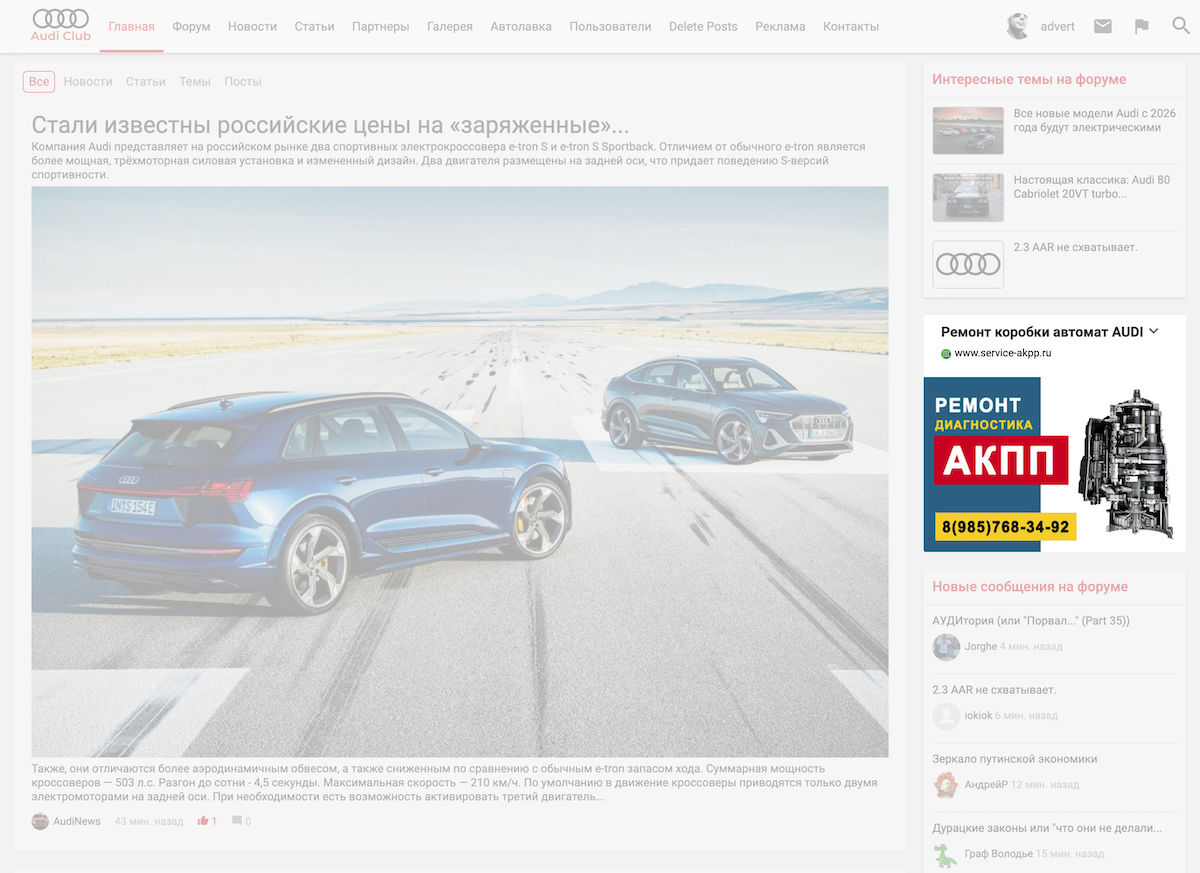The width and height of the screenshot is (1200, 873).
Task: Click Граф Володье's avatar
Action: (x=946, y=854)
